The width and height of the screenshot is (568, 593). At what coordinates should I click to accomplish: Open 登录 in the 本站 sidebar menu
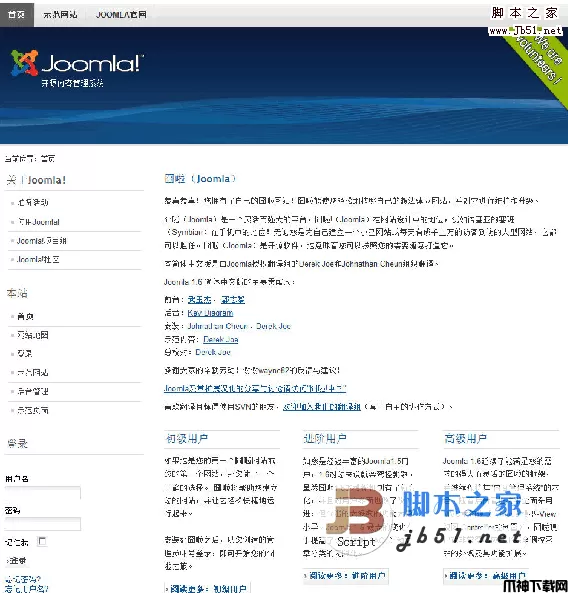point(25,354)
